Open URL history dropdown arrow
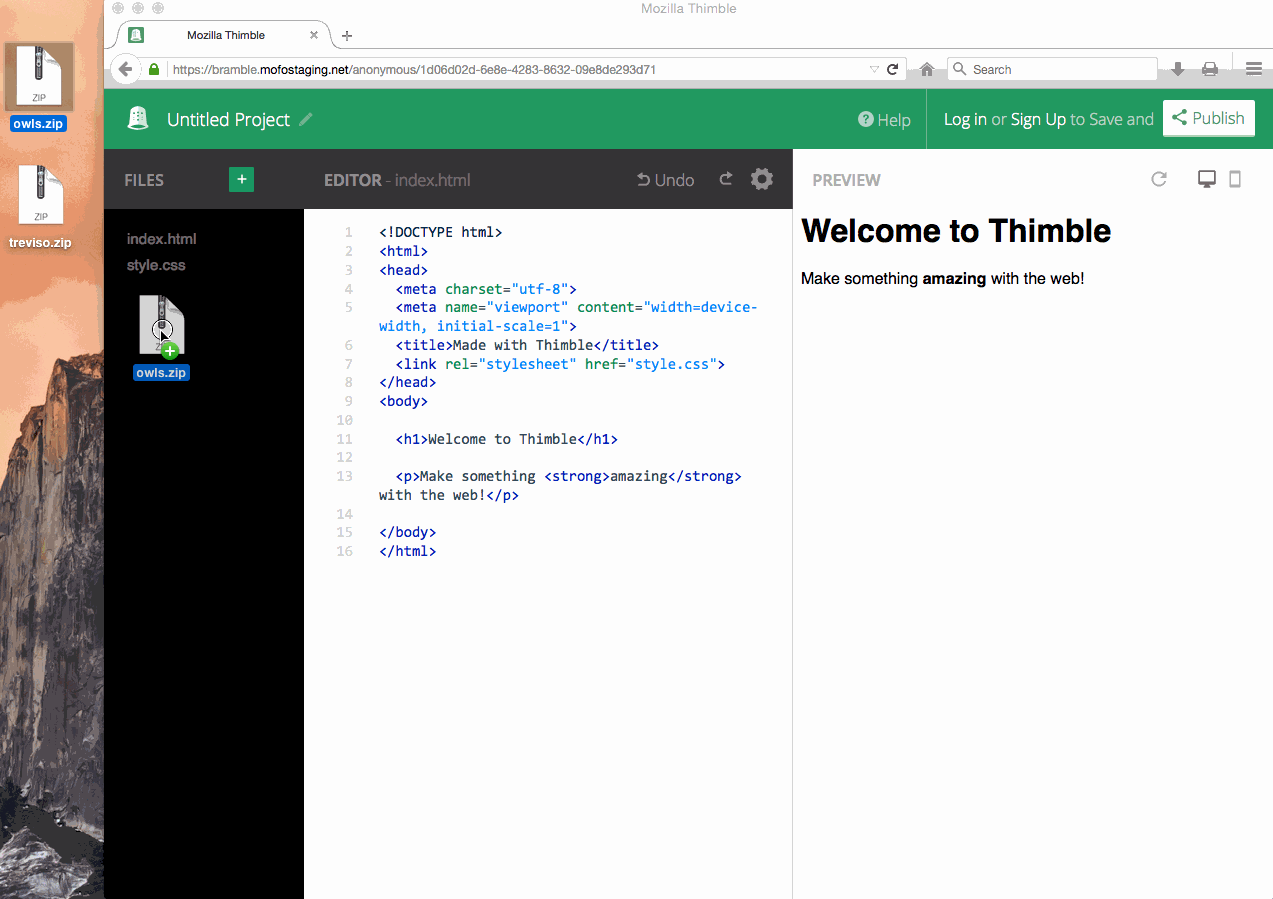Viewport: 1273px width, 899px height. 874,69
